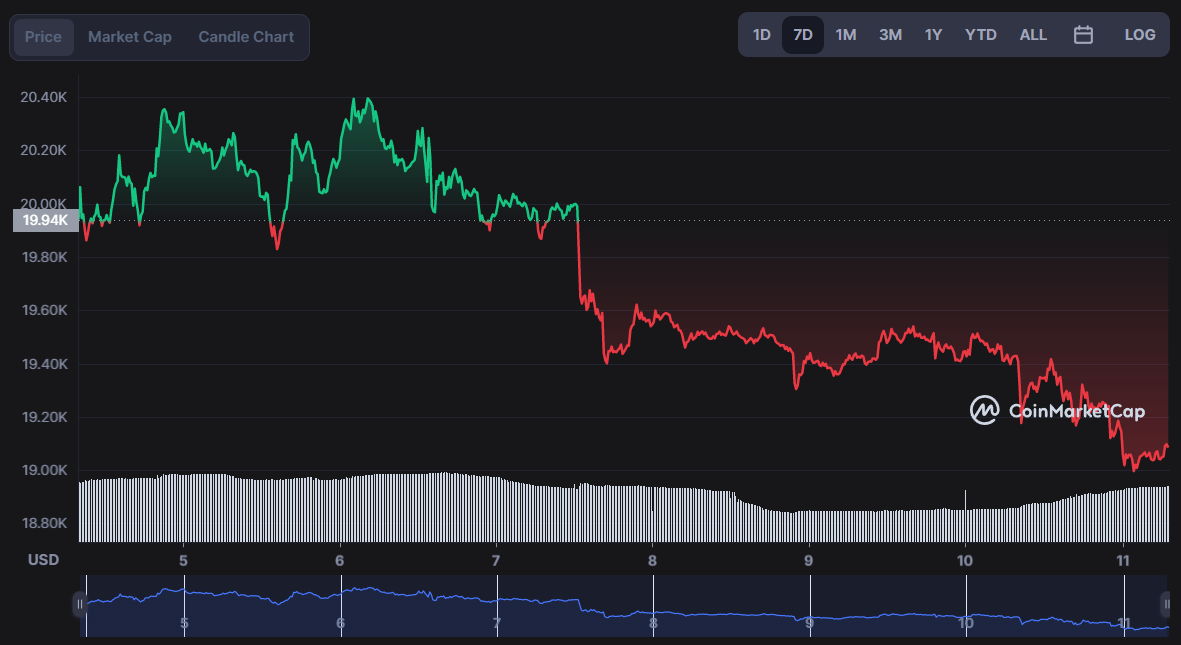
Task: Open the Candle Chart view
Action: [246, 37]
